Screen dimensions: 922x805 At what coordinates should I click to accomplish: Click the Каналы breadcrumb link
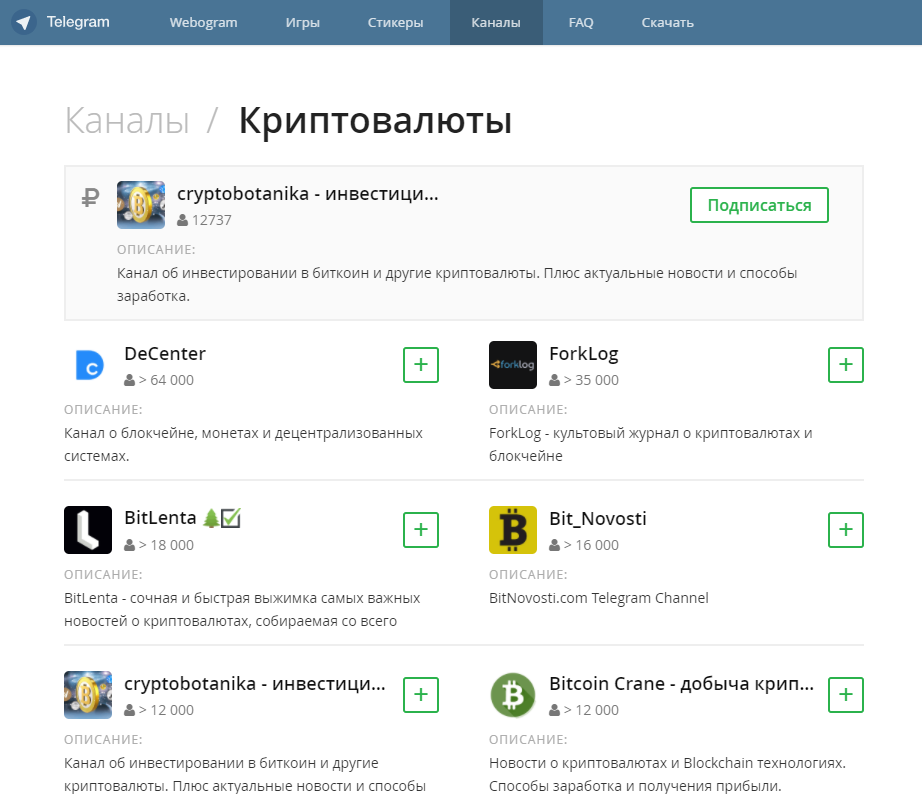[x=125, y=119]
